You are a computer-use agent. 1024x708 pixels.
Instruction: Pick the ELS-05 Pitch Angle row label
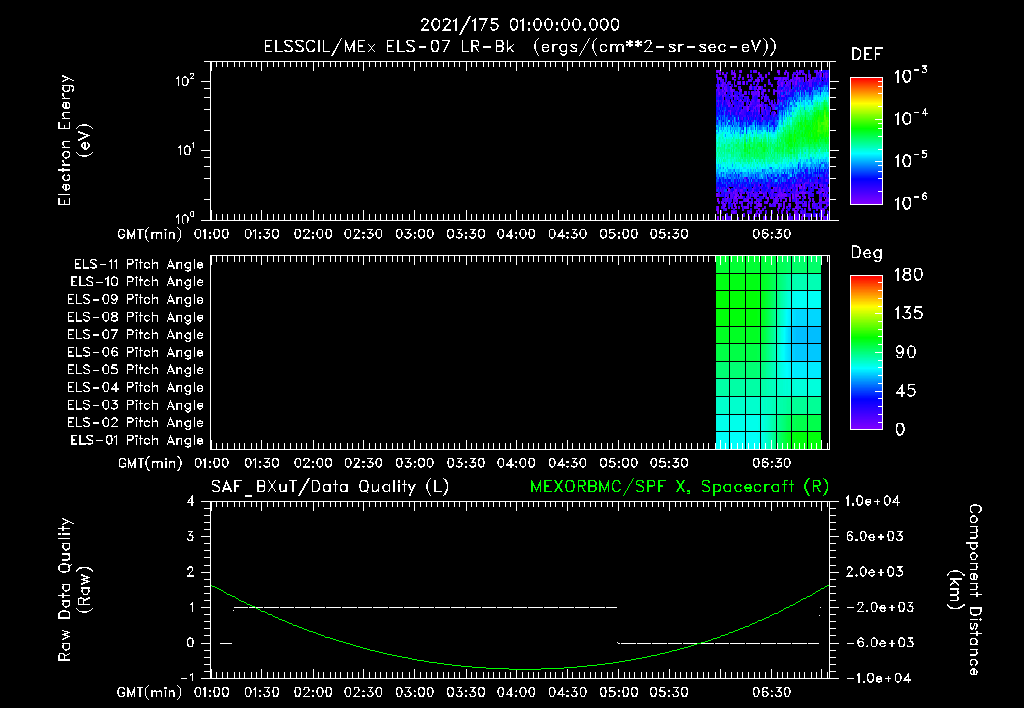click(x=136, y=370)
